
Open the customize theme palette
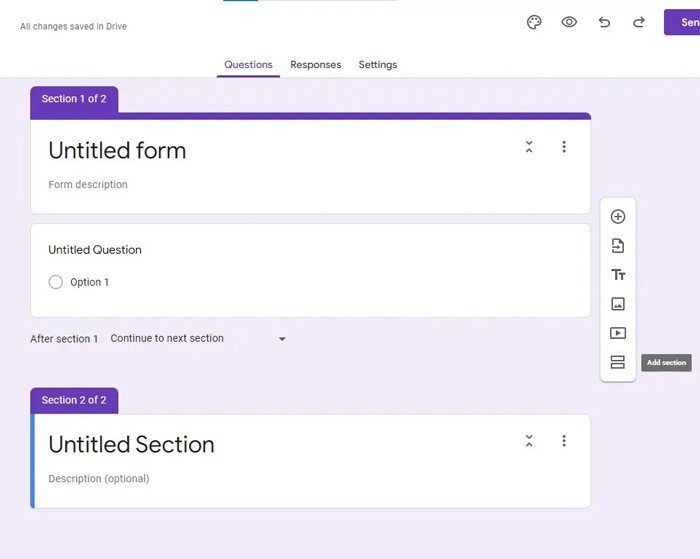pos(534,22)
